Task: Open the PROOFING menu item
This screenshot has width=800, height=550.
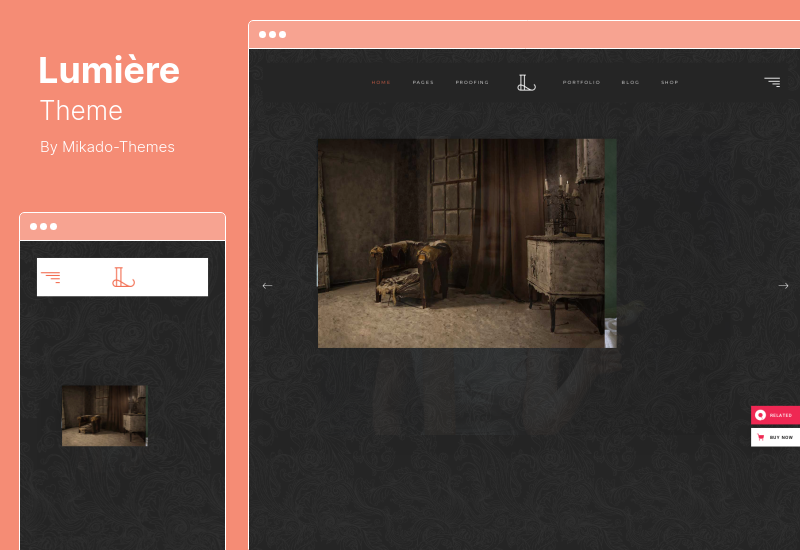Action: [x=472, y=82]
